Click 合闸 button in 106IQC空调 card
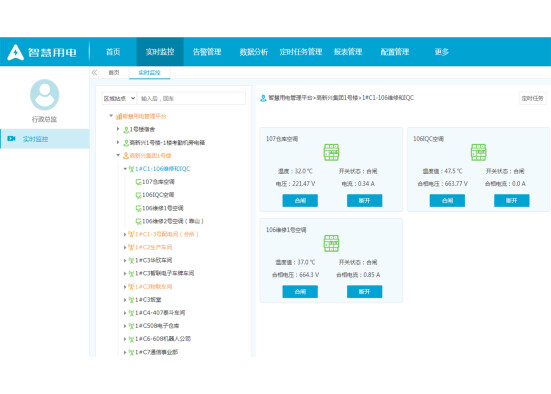This screenshot has height=394, width=551. pos(447,201)
